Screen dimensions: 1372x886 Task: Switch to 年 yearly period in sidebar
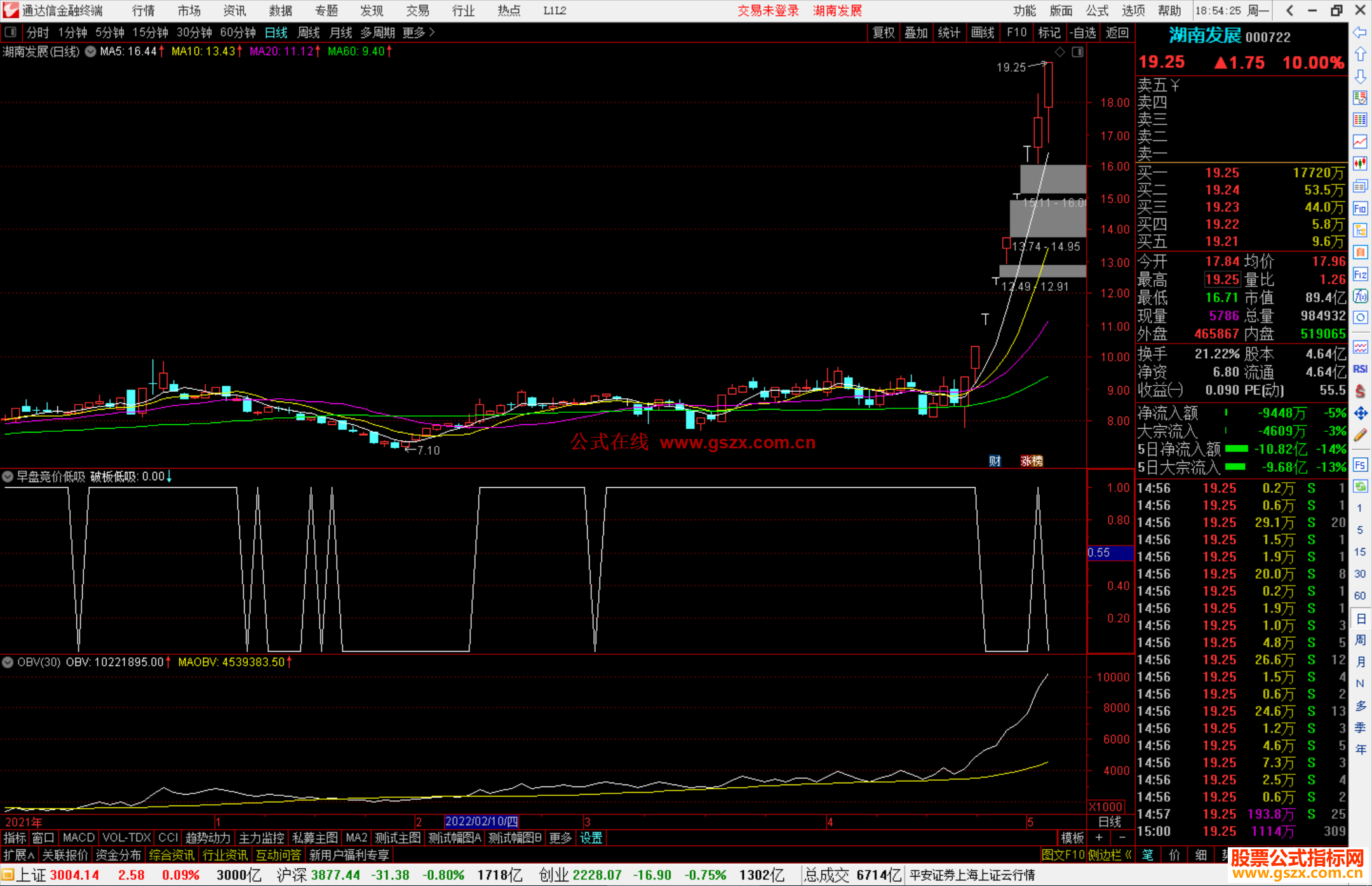(x=1361, y=749)
